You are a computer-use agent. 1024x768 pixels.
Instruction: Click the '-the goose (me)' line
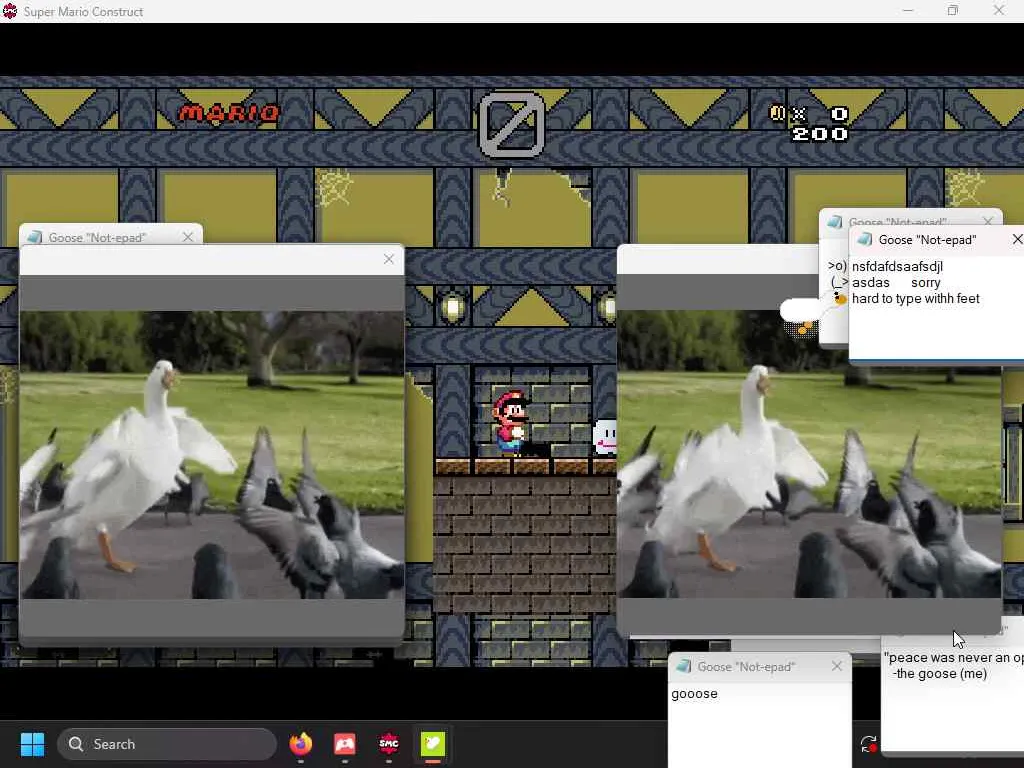click(940, 674)
